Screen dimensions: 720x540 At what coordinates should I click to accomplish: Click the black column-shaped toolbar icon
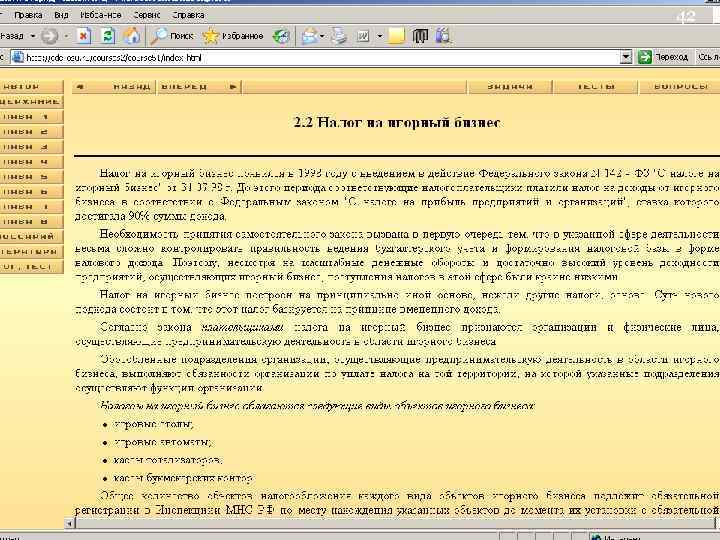pos(420,36)
